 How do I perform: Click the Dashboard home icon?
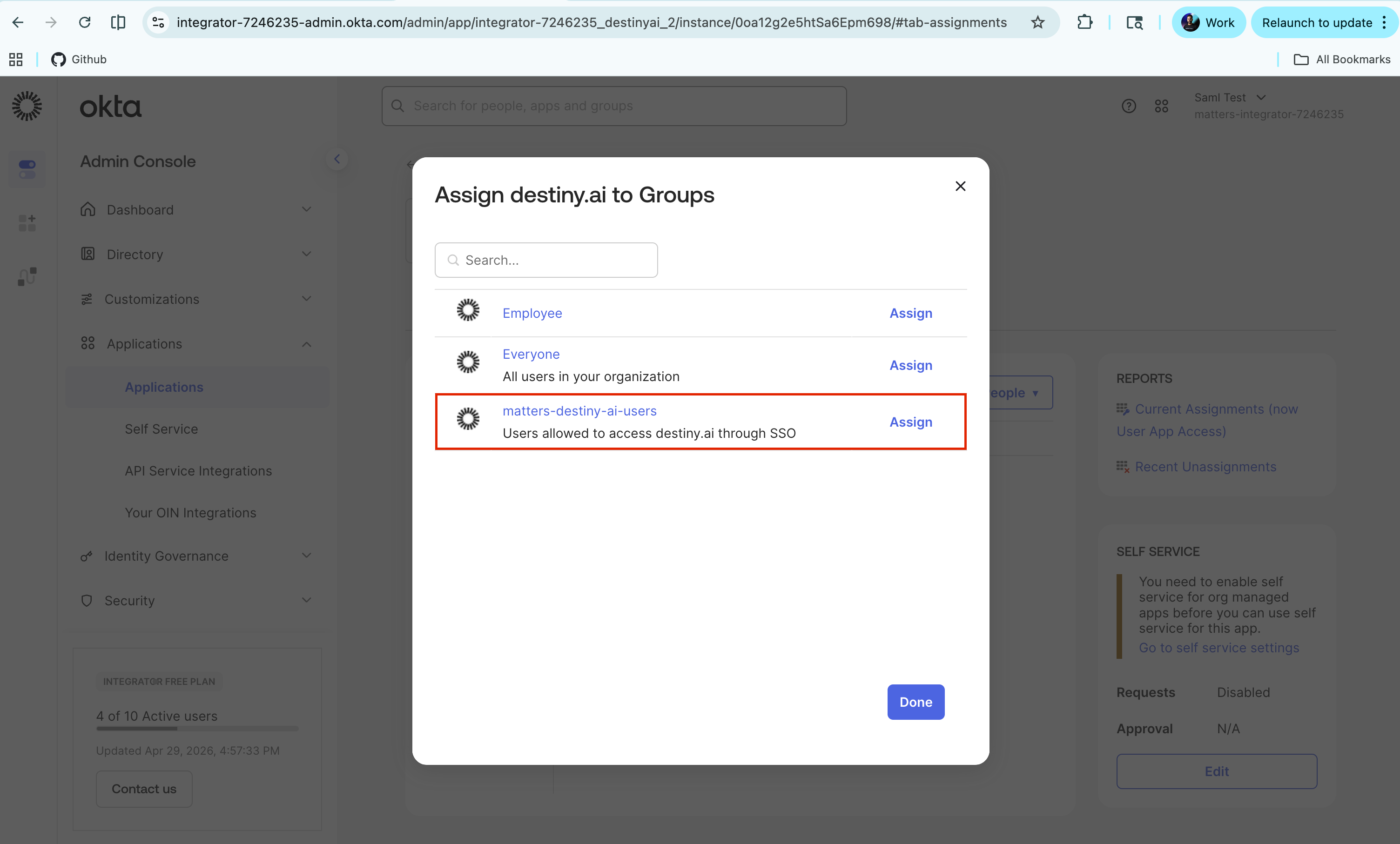(88, 209)
